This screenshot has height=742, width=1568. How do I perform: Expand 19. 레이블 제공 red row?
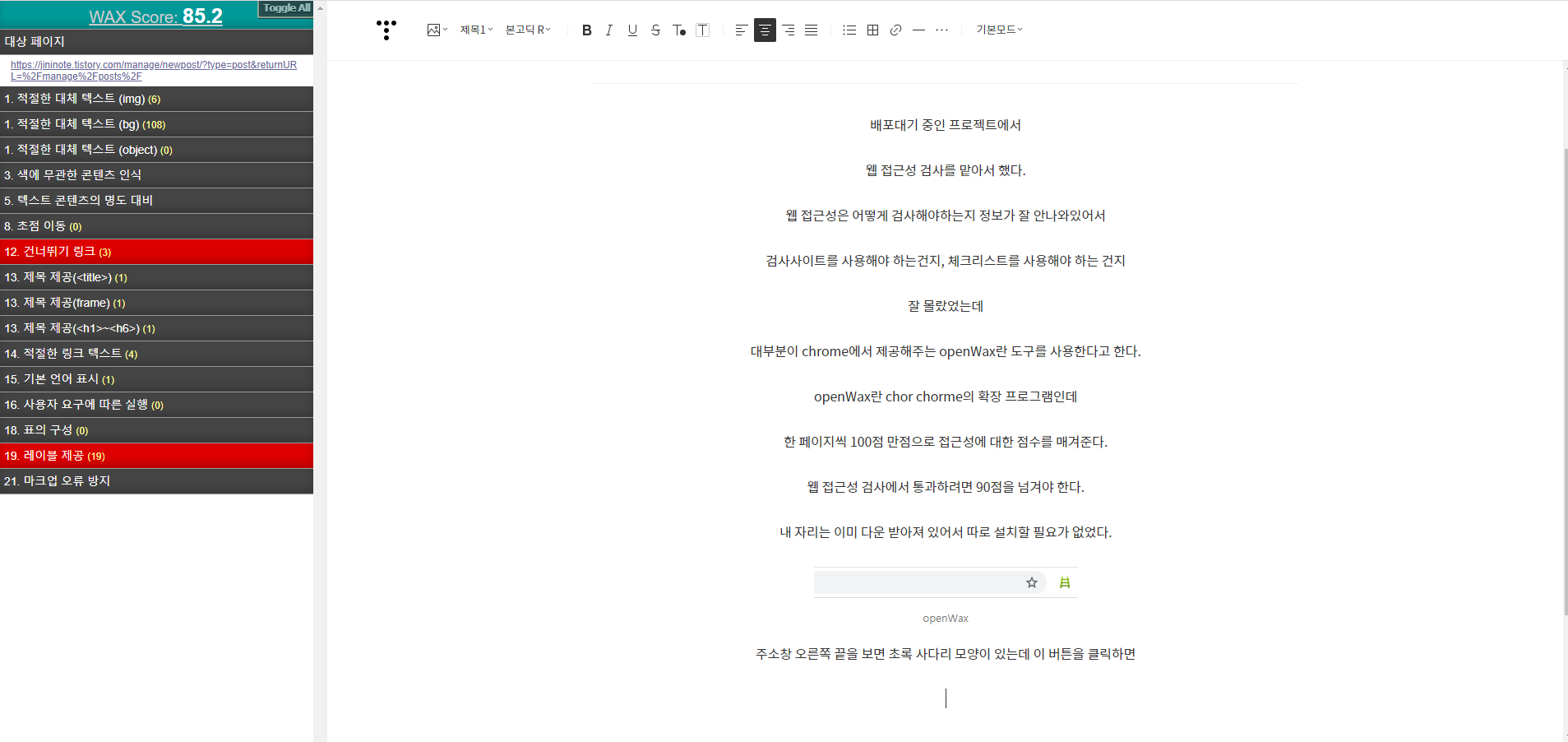(x=156, y=456)
